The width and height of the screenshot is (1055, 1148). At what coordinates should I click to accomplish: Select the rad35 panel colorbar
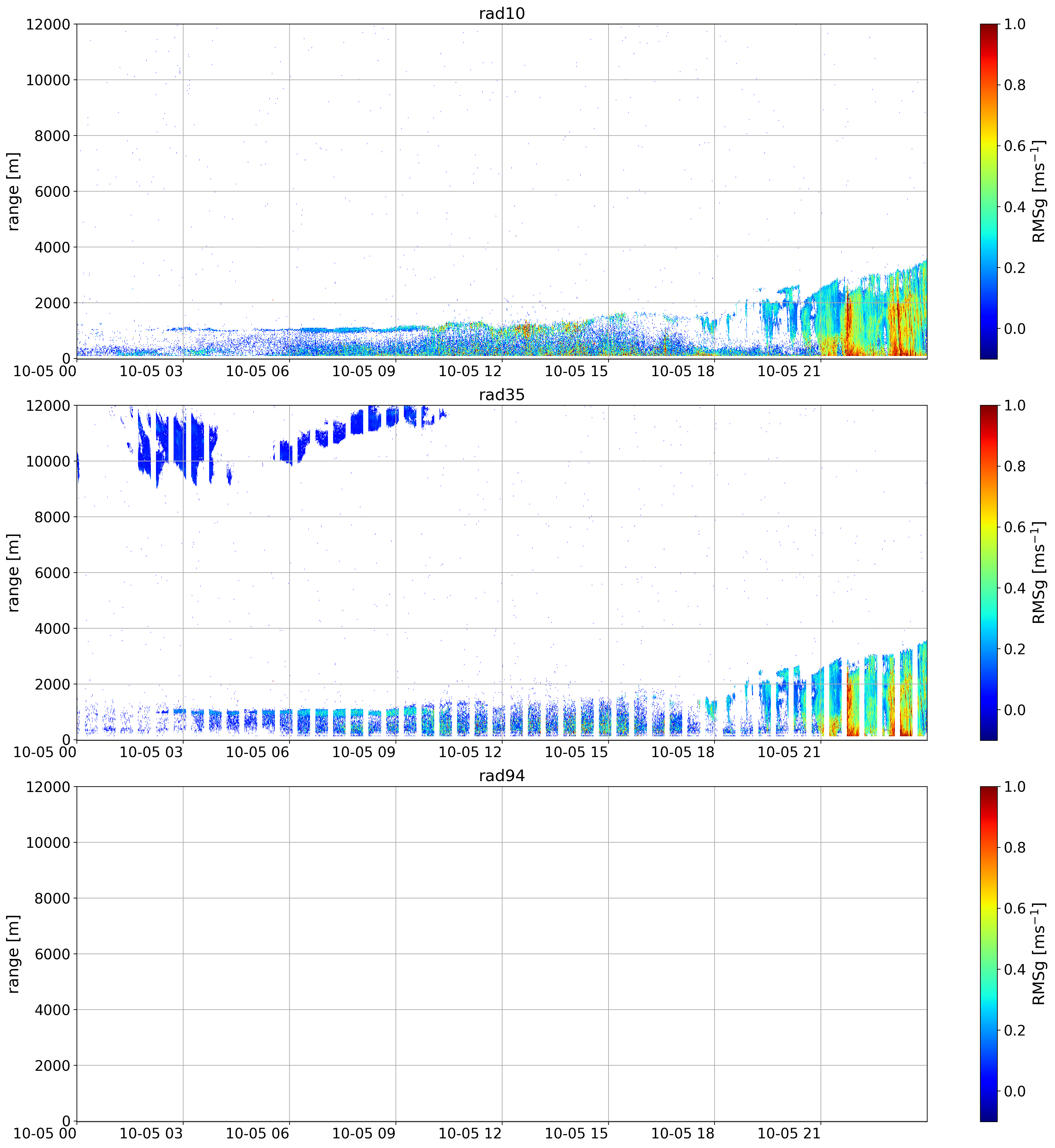point(988,573)
